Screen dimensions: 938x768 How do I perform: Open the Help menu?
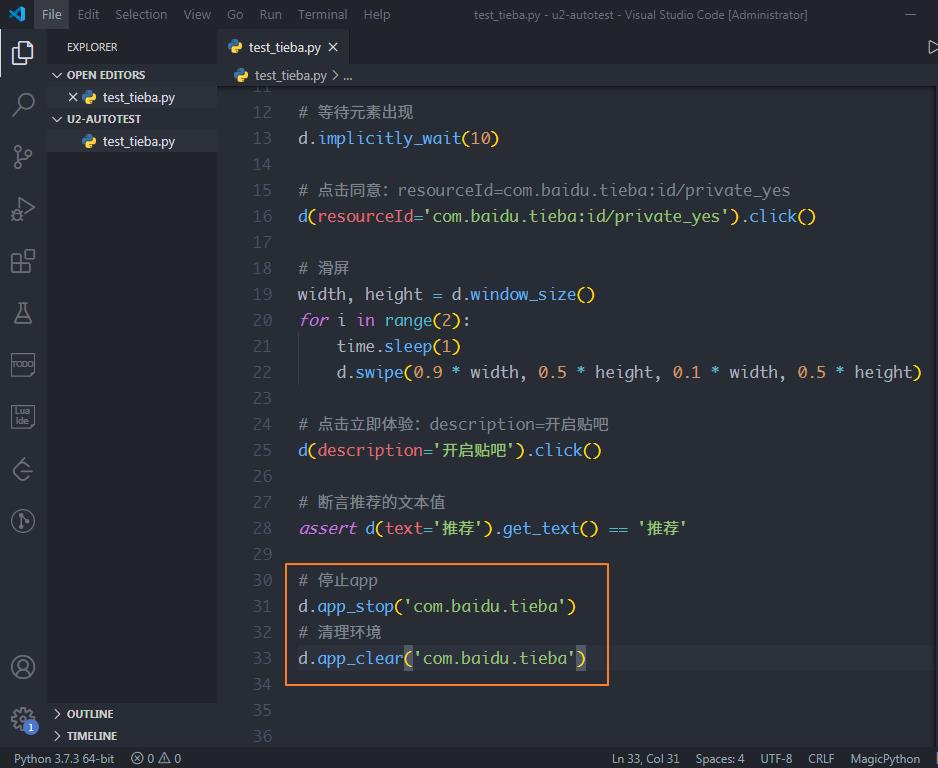(x=377, y=14)
